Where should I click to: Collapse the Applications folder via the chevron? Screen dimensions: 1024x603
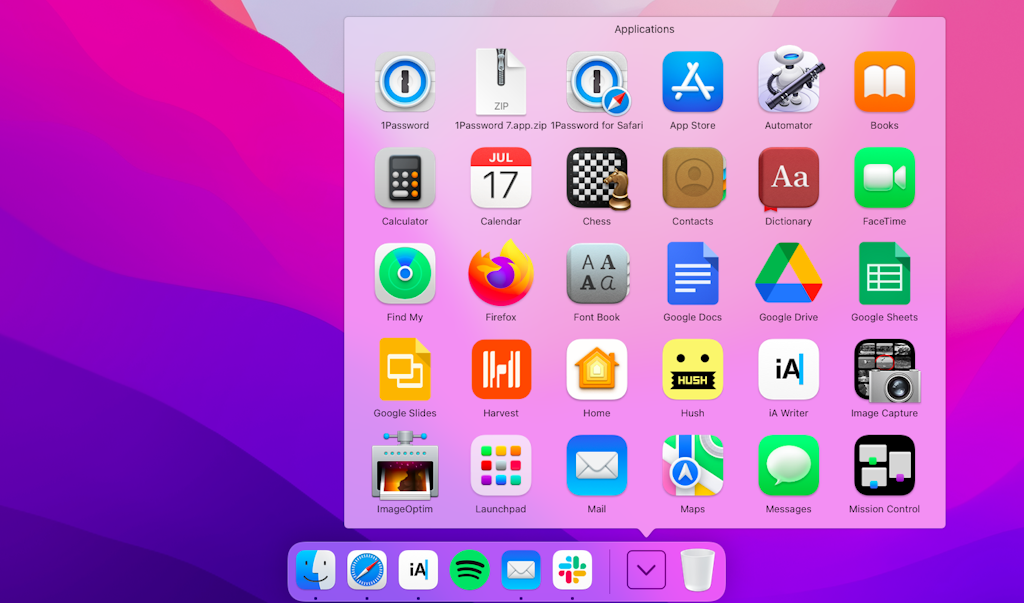(x=646, y=569)
